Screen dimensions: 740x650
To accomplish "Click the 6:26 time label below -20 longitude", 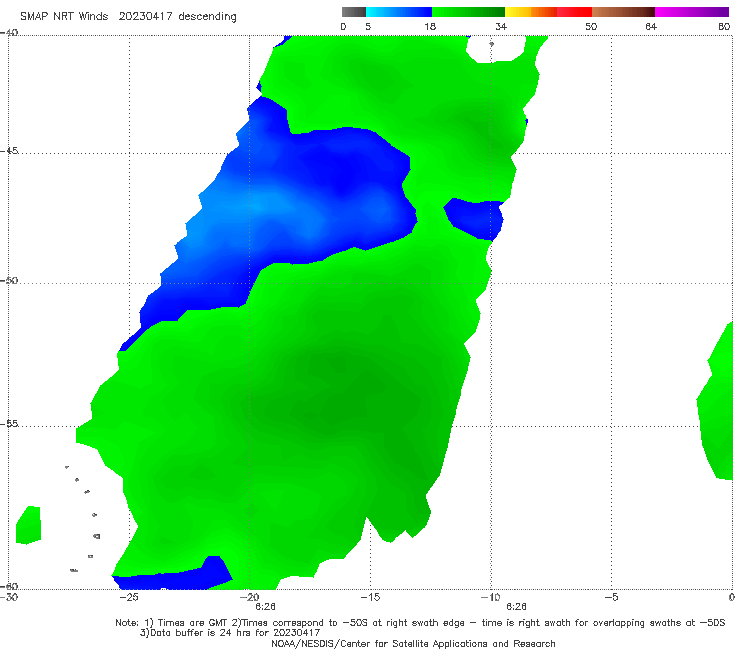I will 265,607.
